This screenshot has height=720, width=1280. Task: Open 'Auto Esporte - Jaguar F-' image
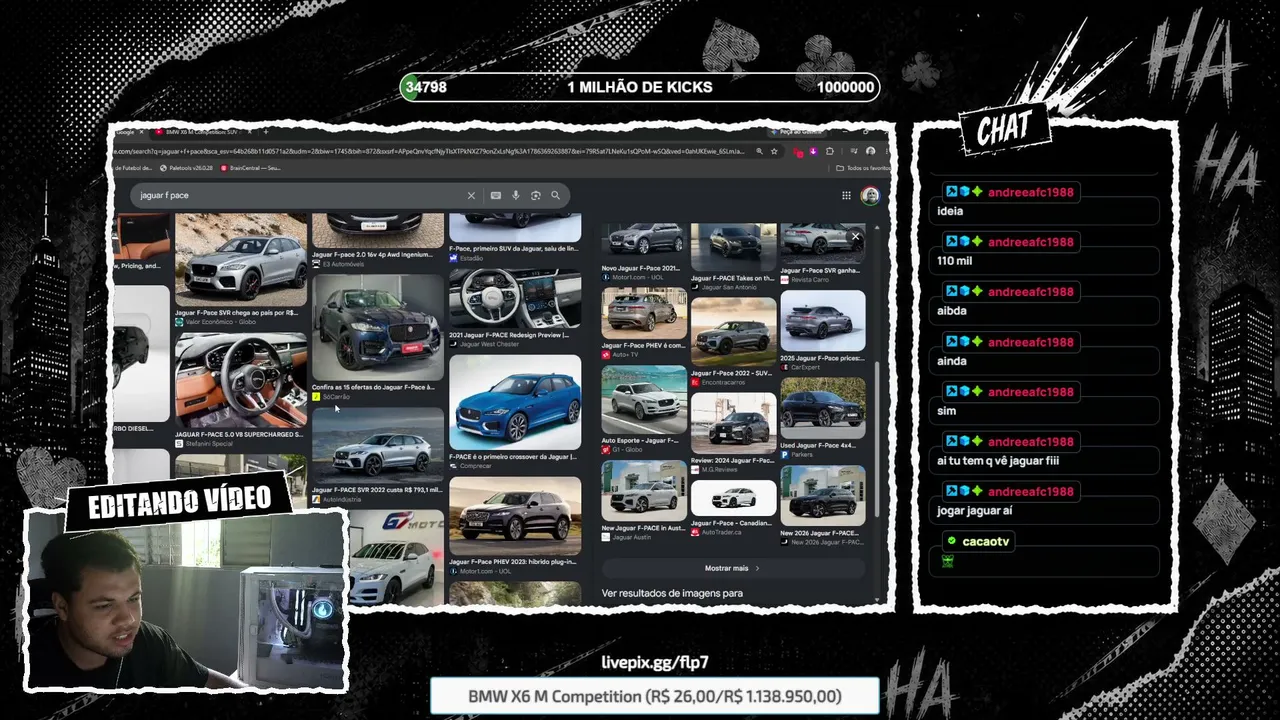coord(644,399)
